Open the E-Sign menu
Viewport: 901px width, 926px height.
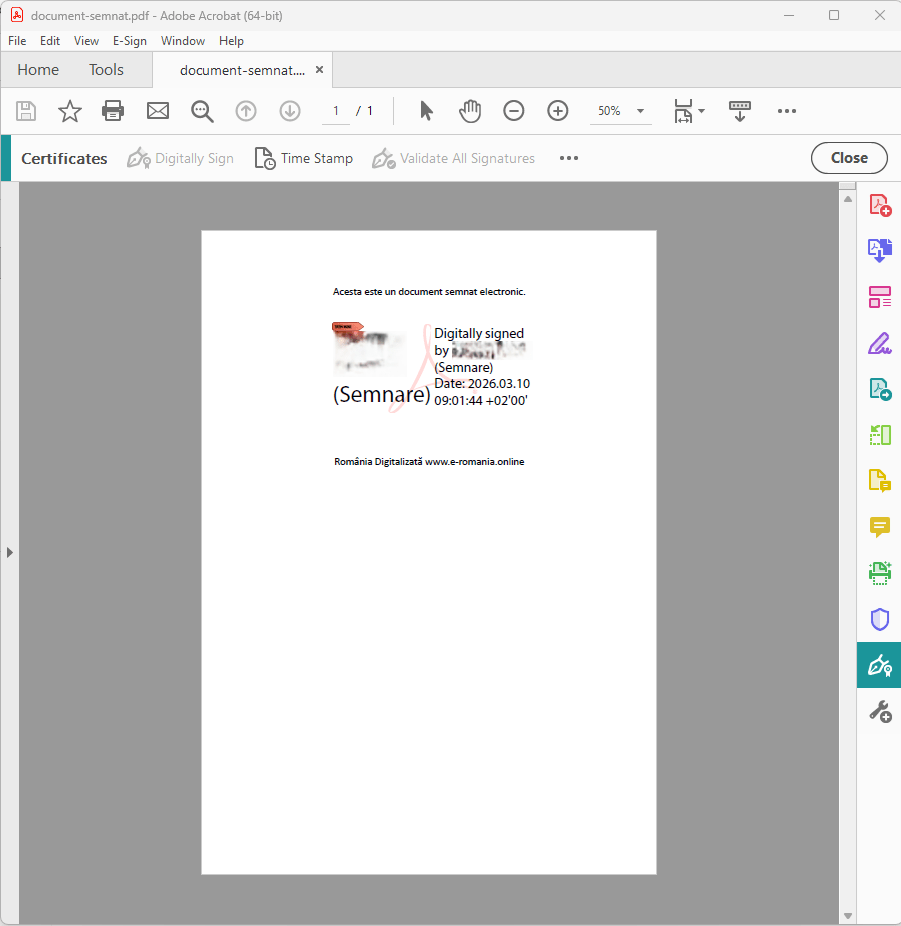[x=129, y=41]
